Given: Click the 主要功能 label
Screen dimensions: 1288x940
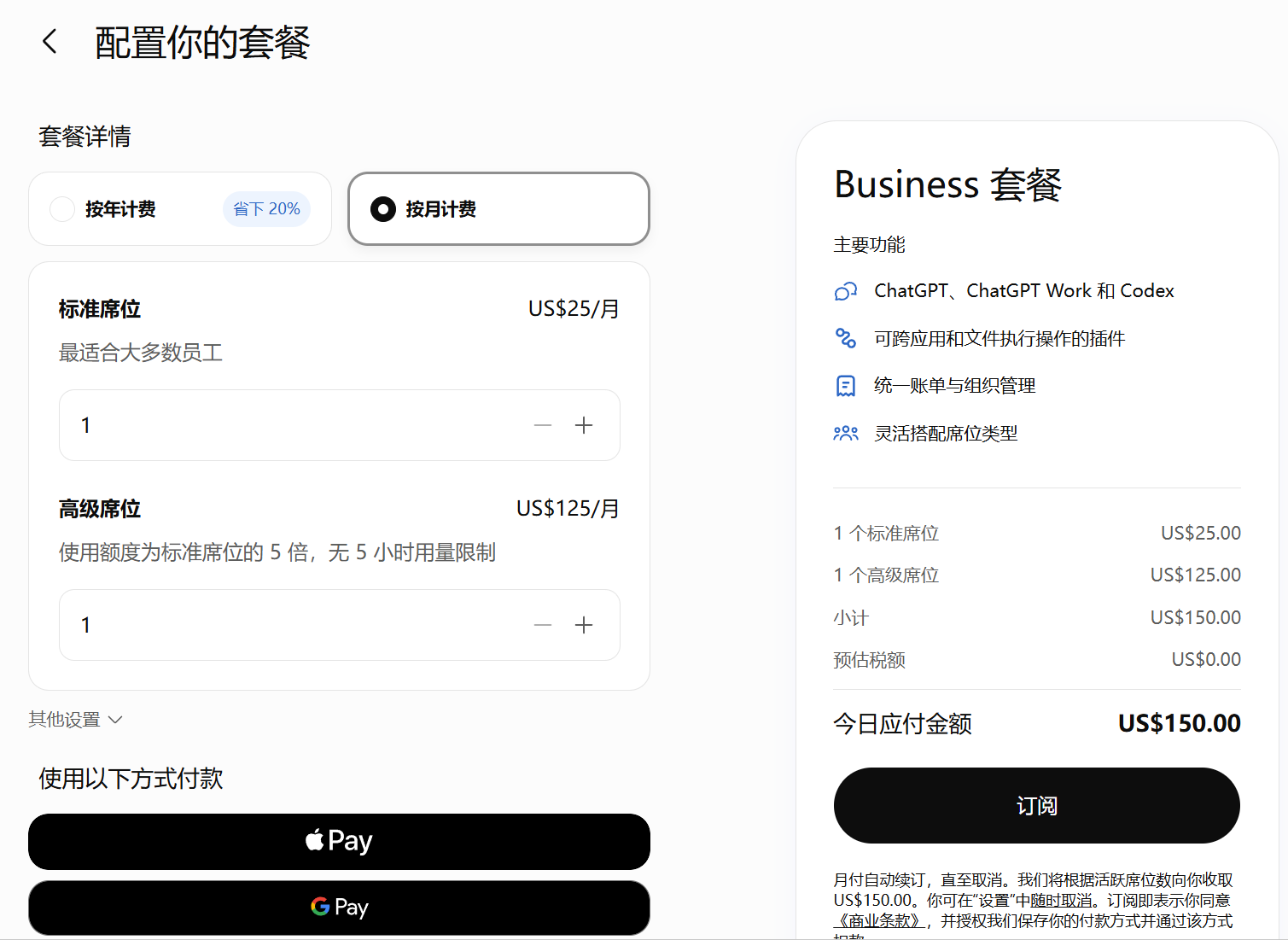Looking at the screenshot, I should [x=869, y=245].
